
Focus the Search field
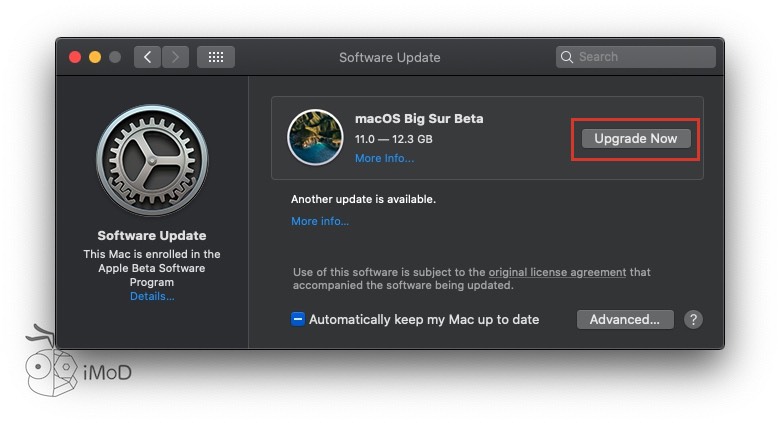[x=640, y=57]
